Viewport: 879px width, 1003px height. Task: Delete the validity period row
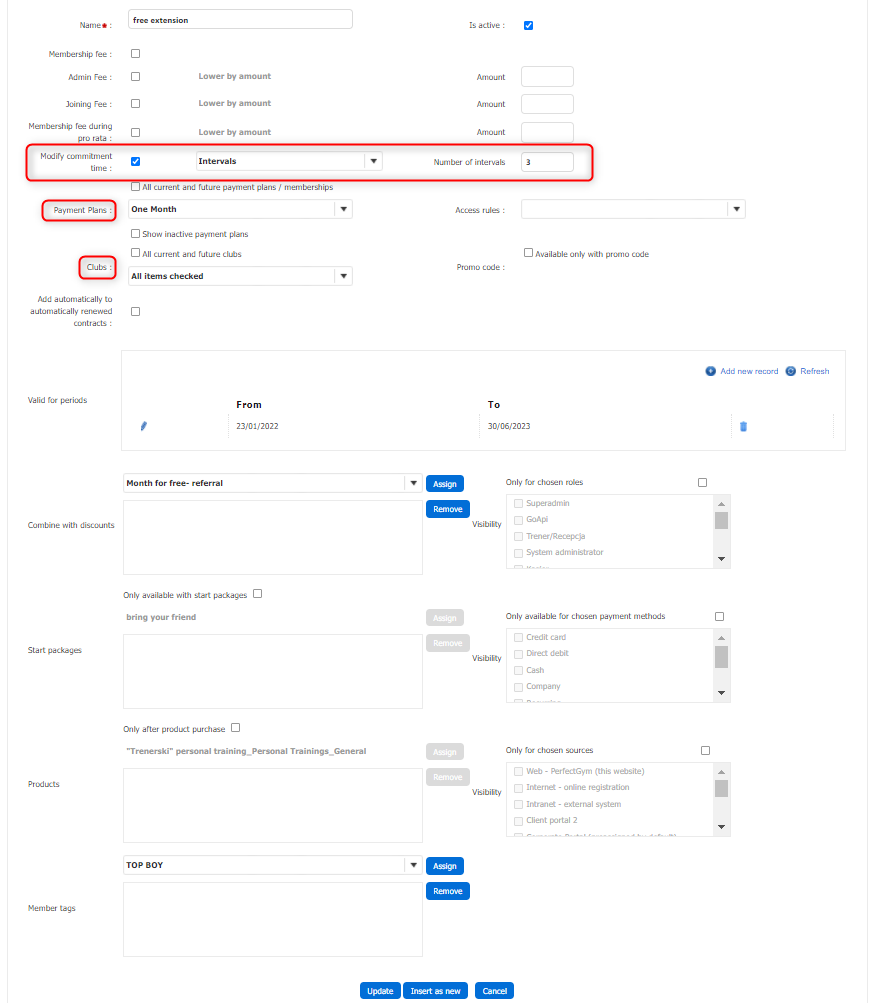743,425
